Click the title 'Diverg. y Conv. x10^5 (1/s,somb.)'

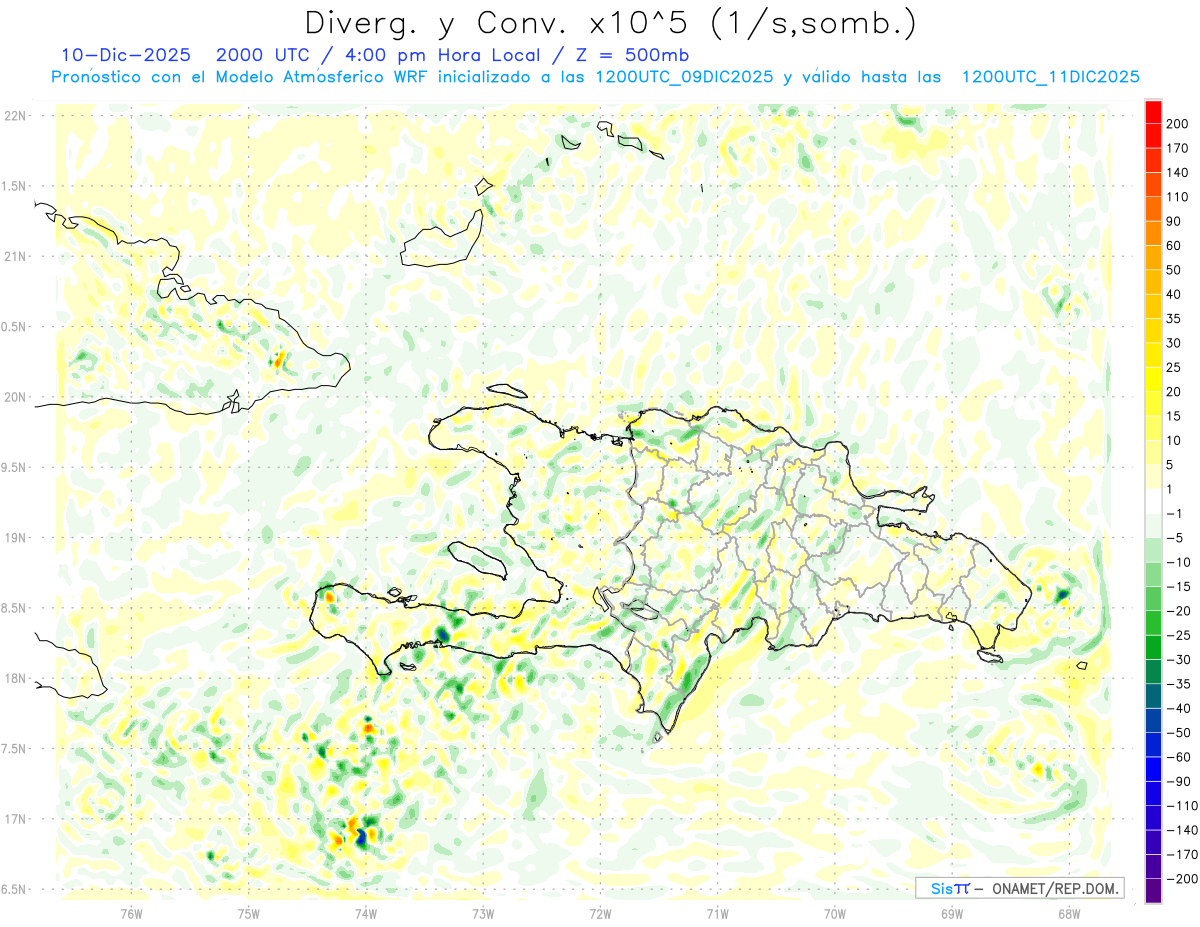(609, 23)
